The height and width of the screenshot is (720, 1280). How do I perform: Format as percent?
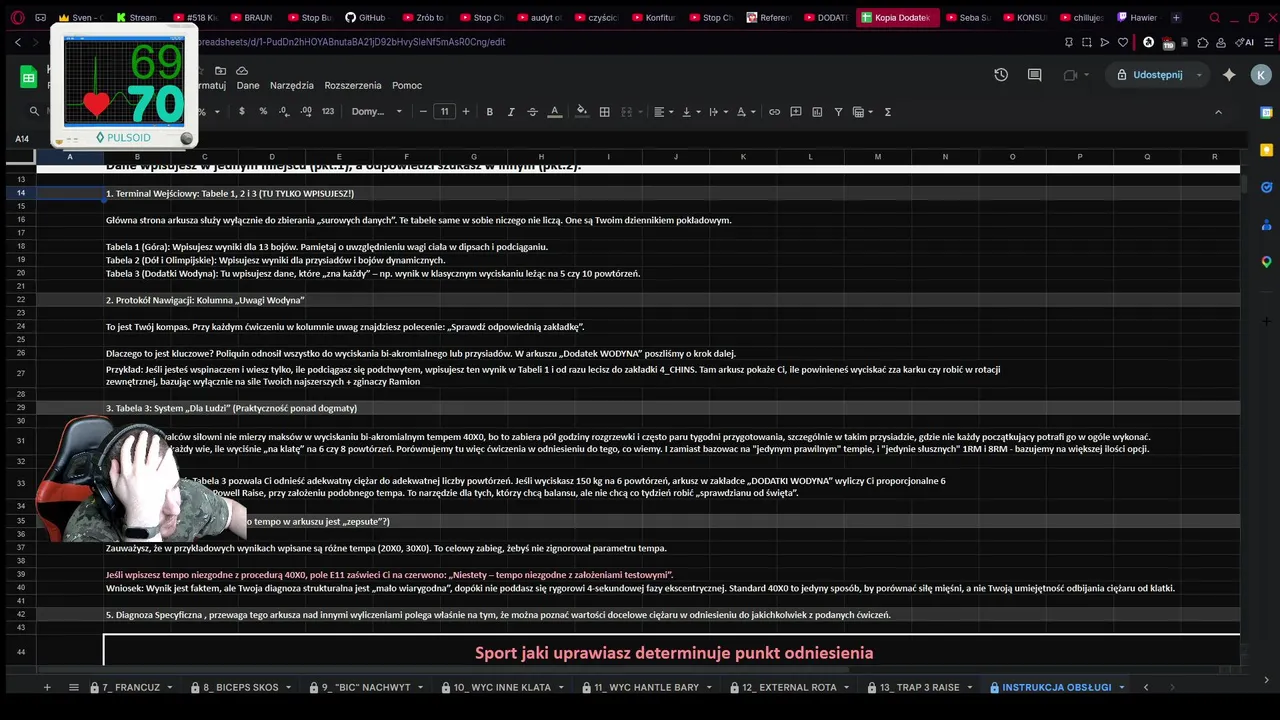(x=263, y=112)
